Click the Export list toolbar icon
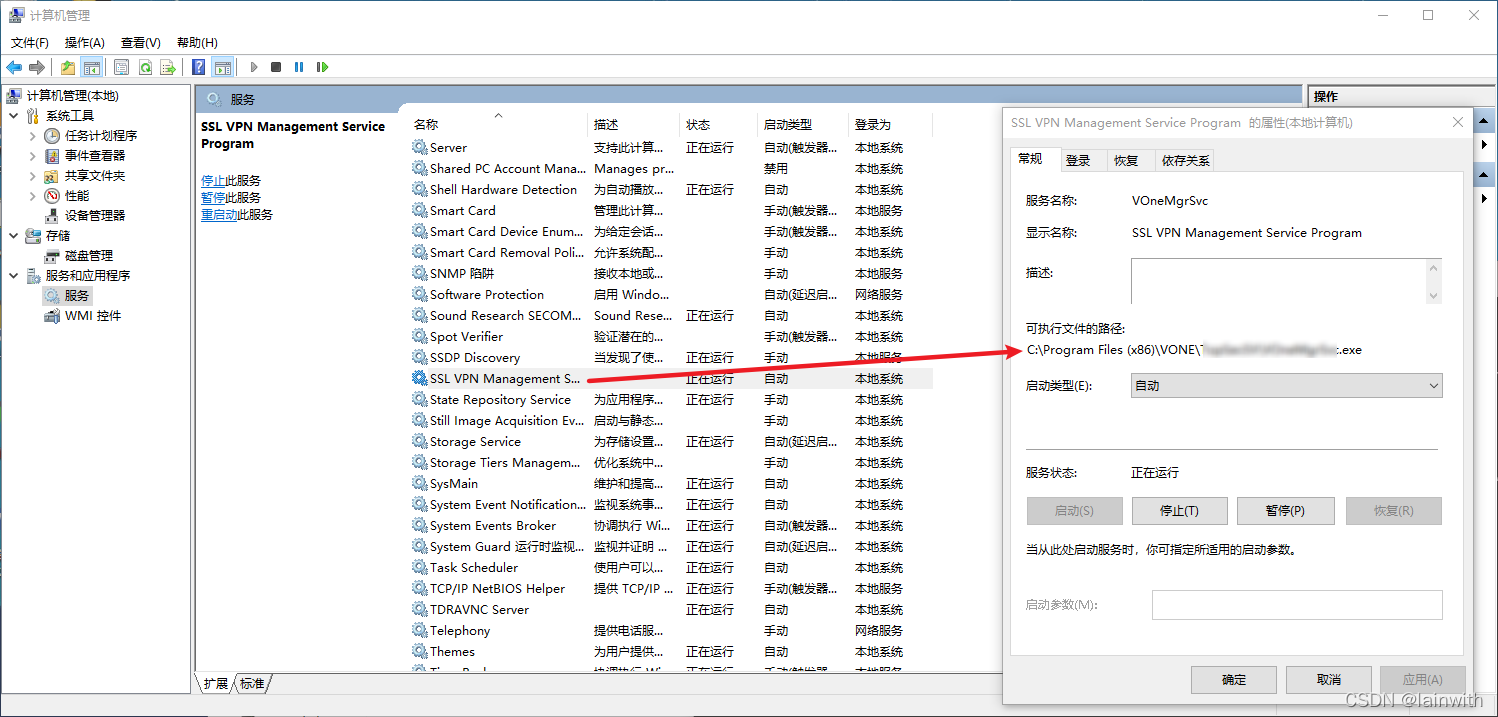 168,67
